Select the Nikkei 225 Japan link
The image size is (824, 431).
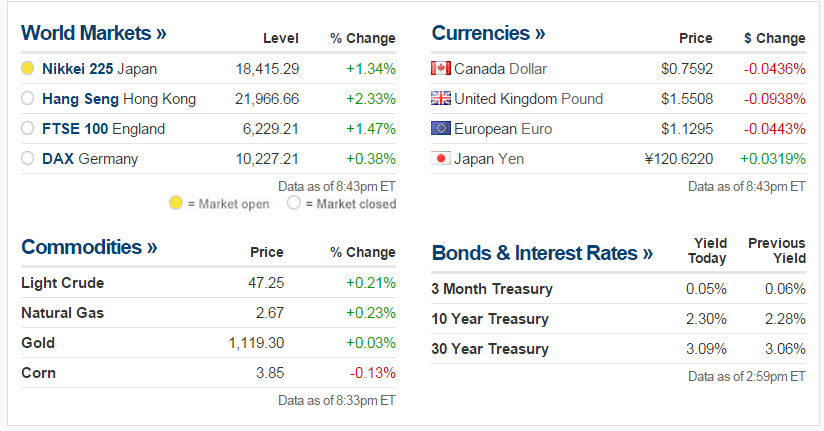pyautogui.click(x=99, y=69)
